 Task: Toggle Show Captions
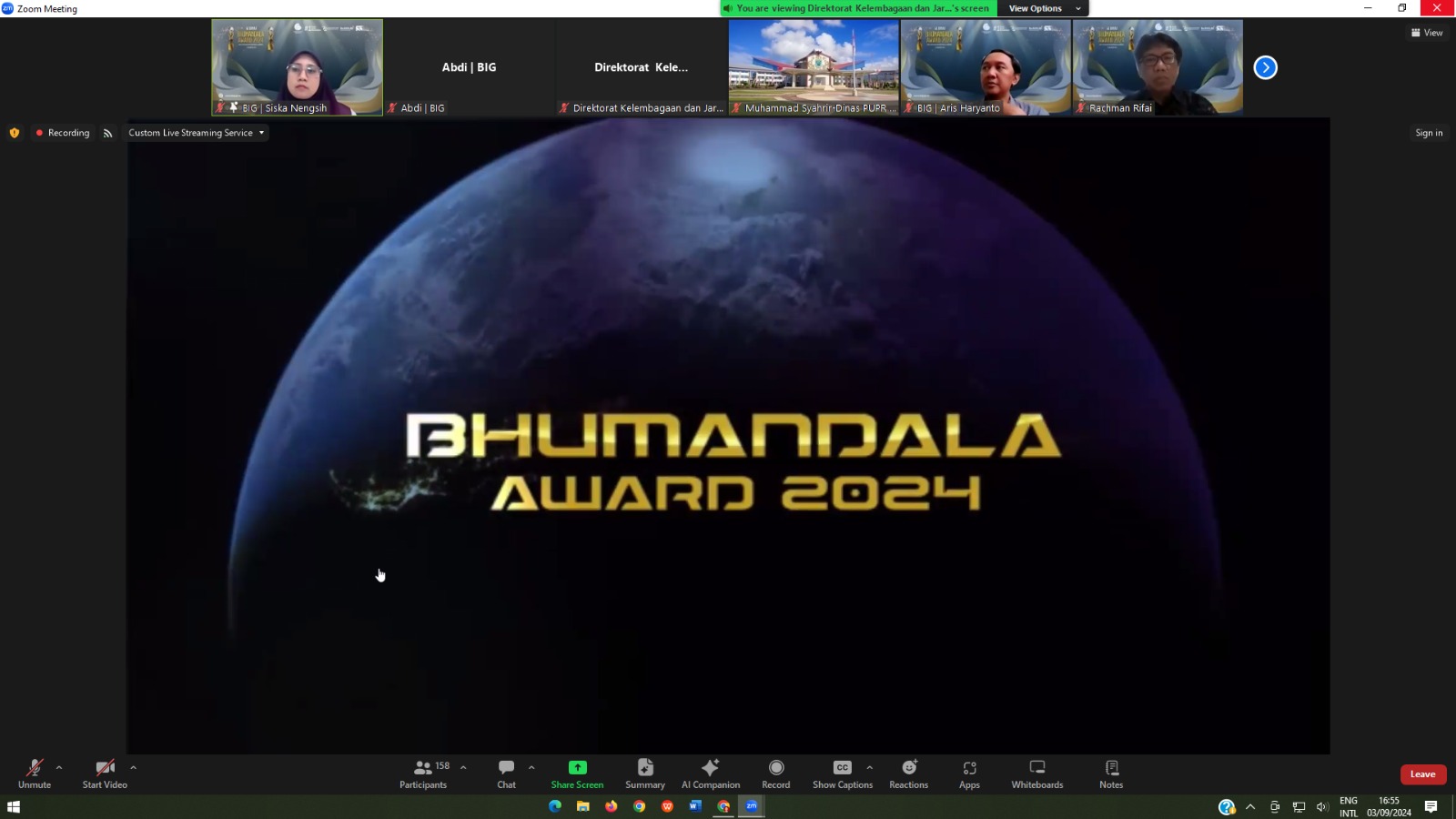(842, 773)
